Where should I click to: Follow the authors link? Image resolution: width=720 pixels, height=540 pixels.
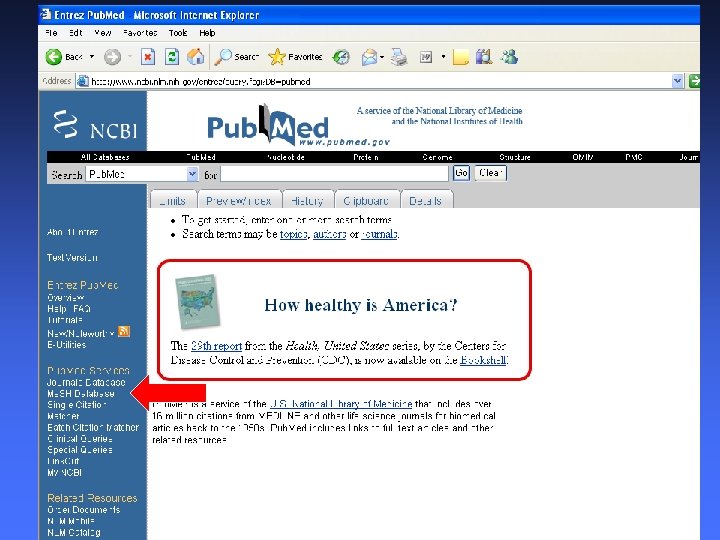tap(330, 234)
